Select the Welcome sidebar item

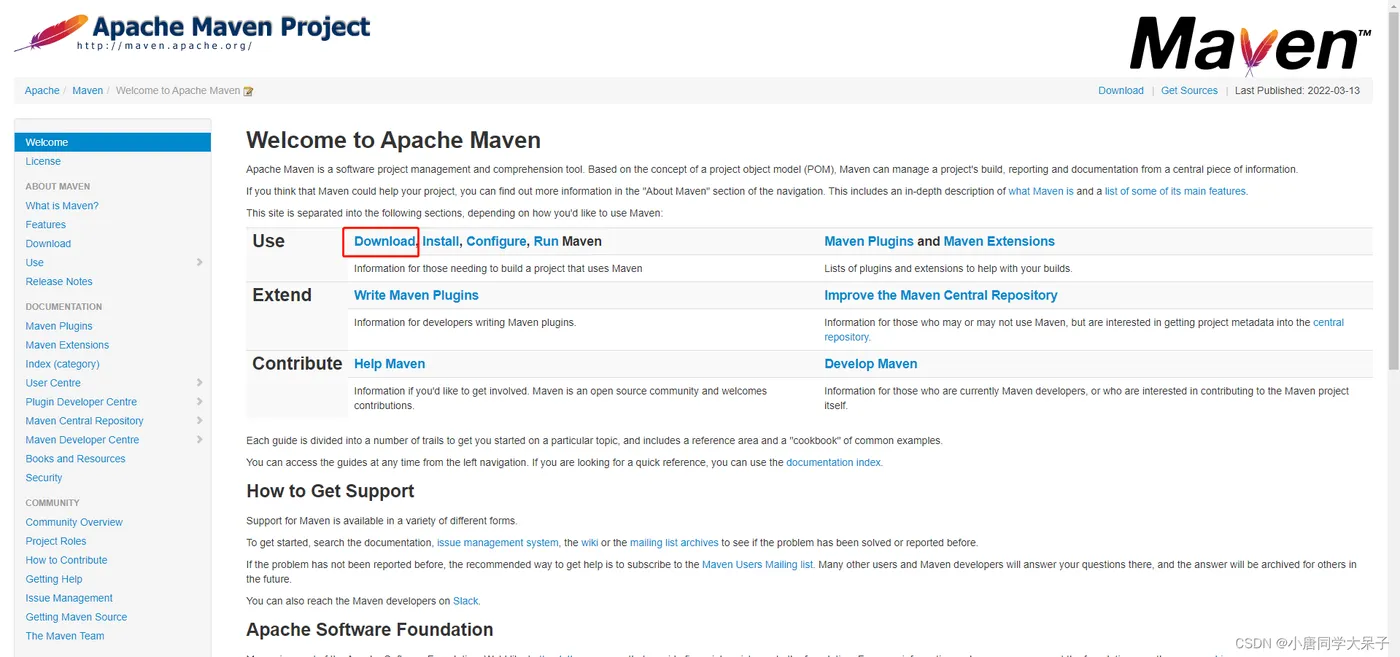112,142
